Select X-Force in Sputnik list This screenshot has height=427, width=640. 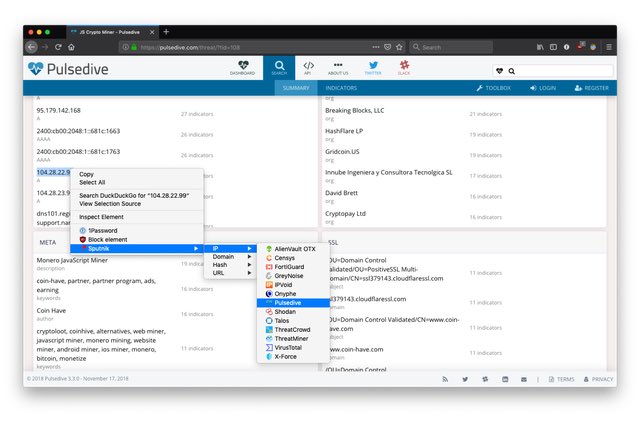pos(293,356)
